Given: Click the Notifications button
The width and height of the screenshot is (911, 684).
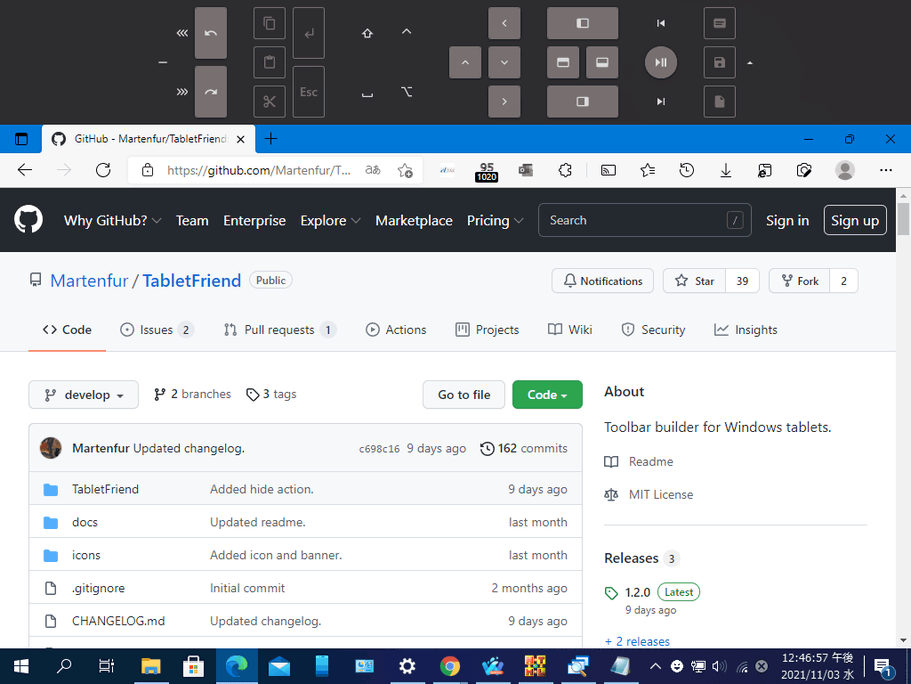Looking at the screenshot, I should point(602,281).
